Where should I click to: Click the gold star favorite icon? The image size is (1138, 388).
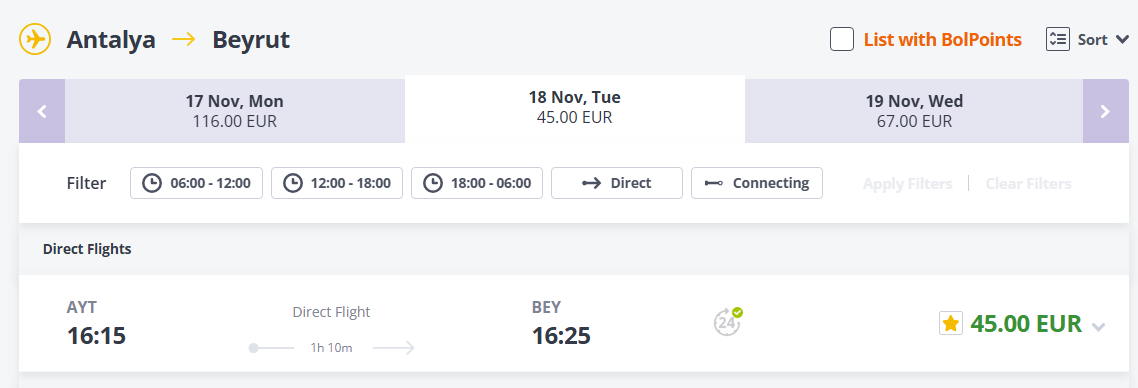(x=951, y=323)
